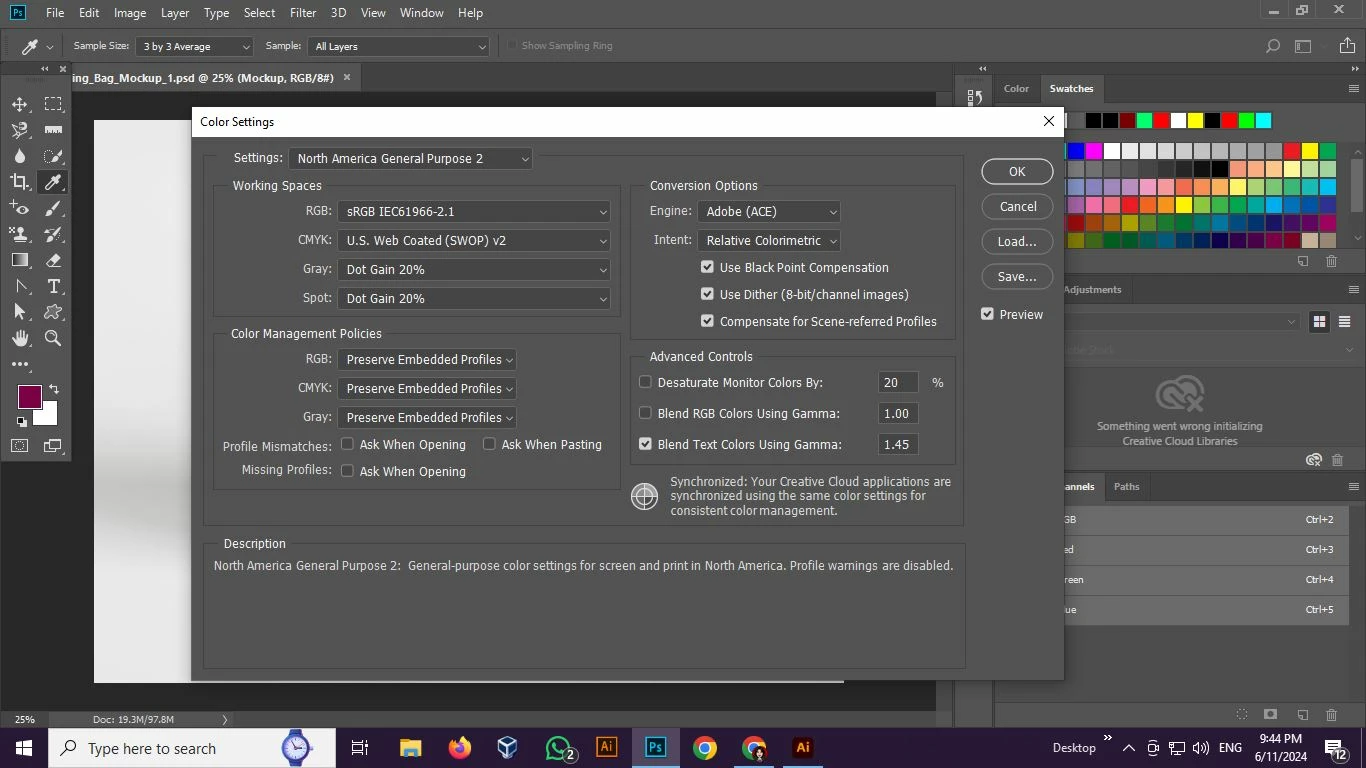Select the Eraser tool

(53, 260)
